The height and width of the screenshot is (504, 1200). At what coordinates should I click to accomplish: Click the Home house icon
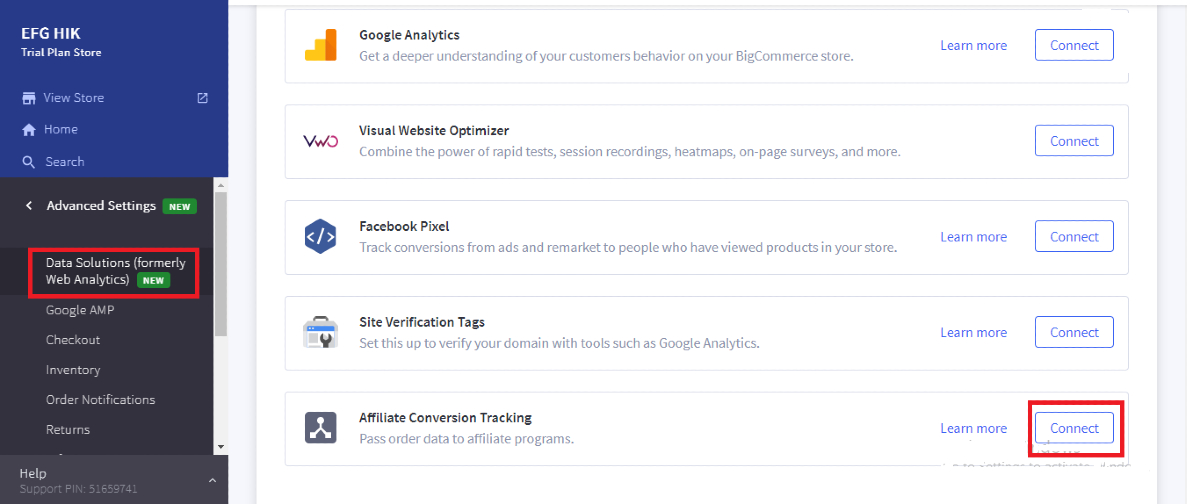[x=29, y=130]
